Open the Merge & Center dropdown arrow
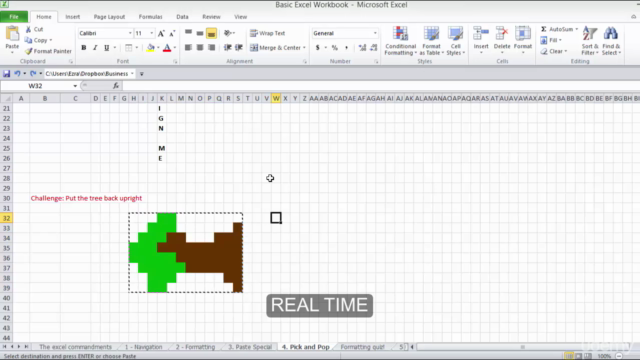 coord(304,48)
